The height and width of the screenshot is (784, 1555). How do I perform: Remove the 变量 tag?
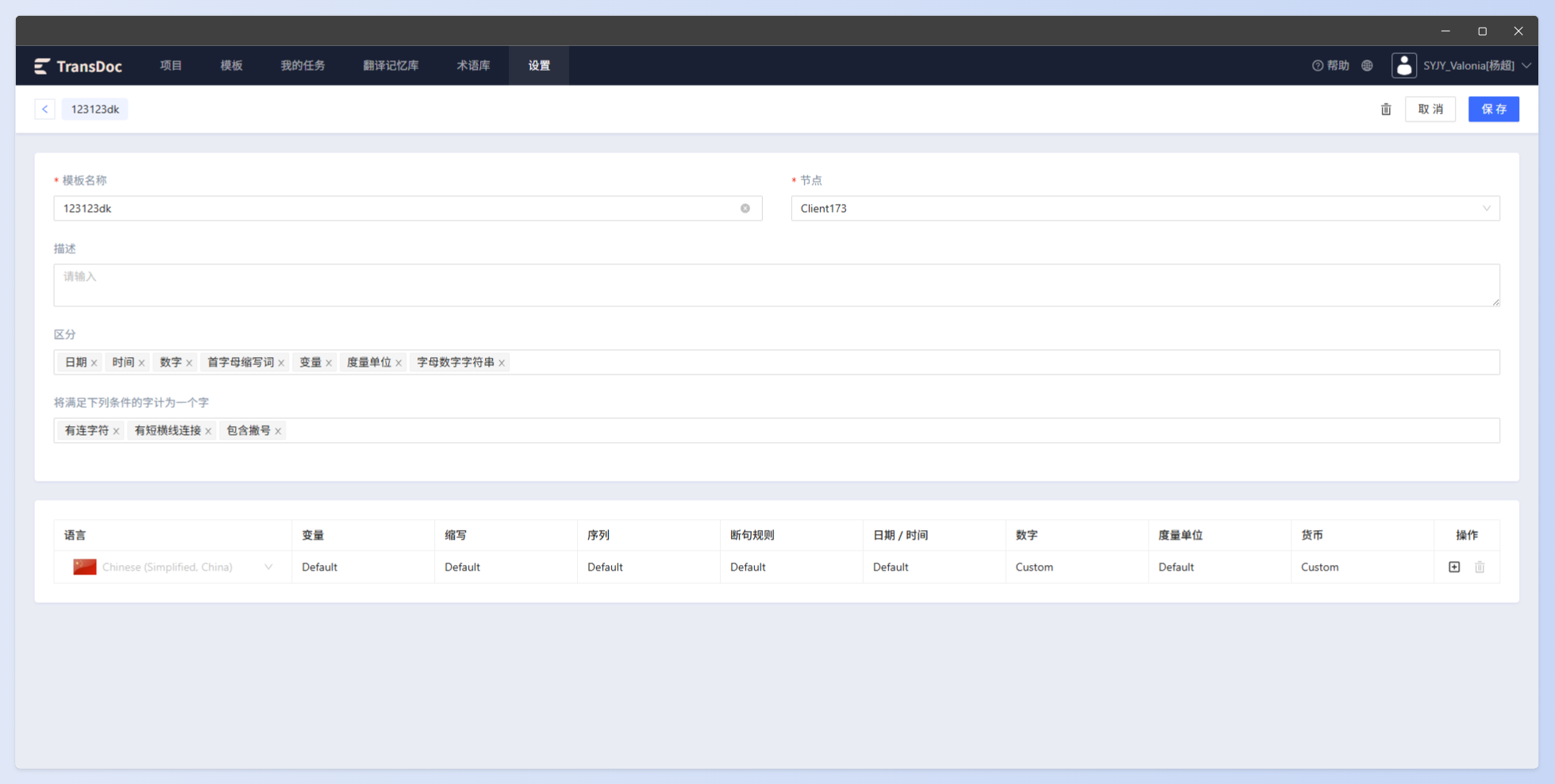pyautogui.click(x=329, y=363)
